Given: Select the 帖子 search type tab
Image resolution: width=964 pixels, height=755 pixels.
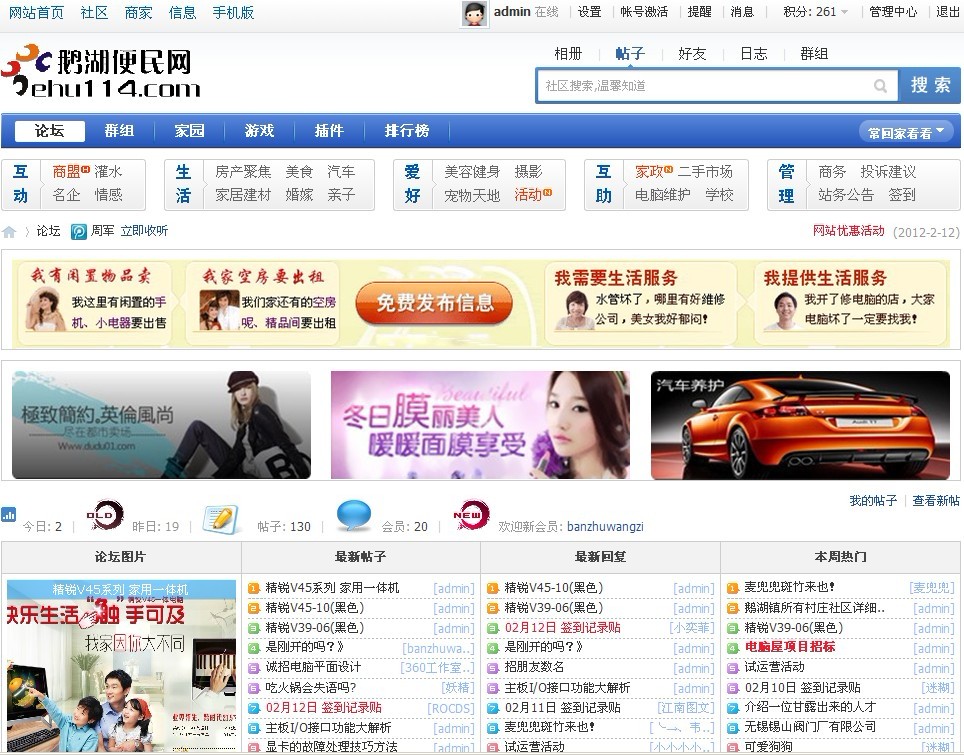Looking at the screenshot, I should [x=631, y=53].
